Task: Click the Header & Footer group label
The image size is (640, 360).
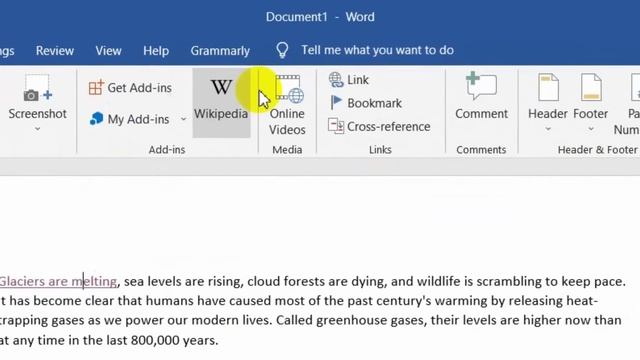Action: [597, 150]
